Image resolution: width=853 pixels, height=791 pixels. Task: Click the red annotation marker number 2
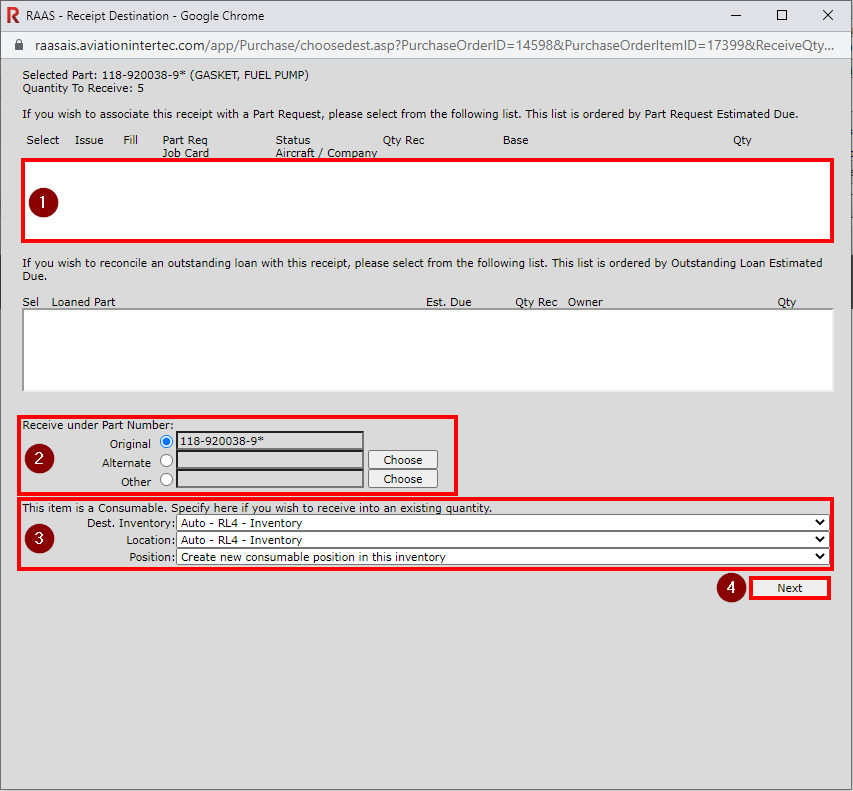tap(39, 459)
